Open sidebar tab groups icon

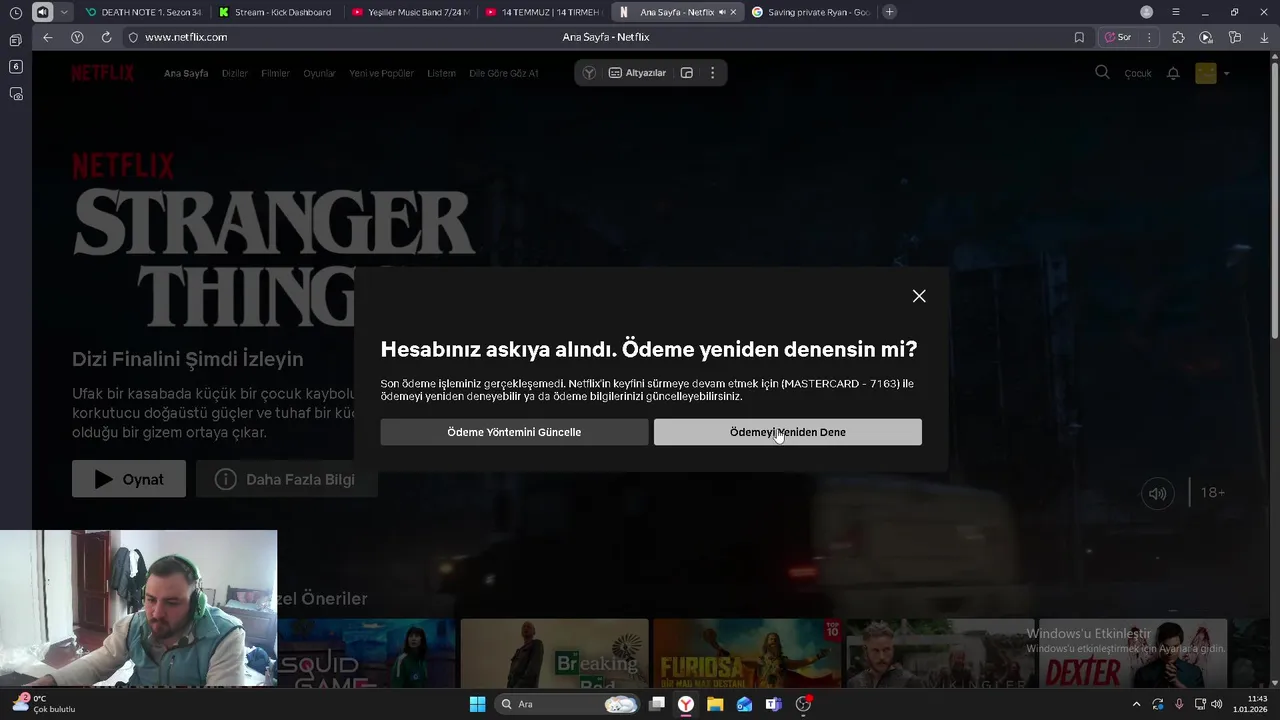(15, 40)
